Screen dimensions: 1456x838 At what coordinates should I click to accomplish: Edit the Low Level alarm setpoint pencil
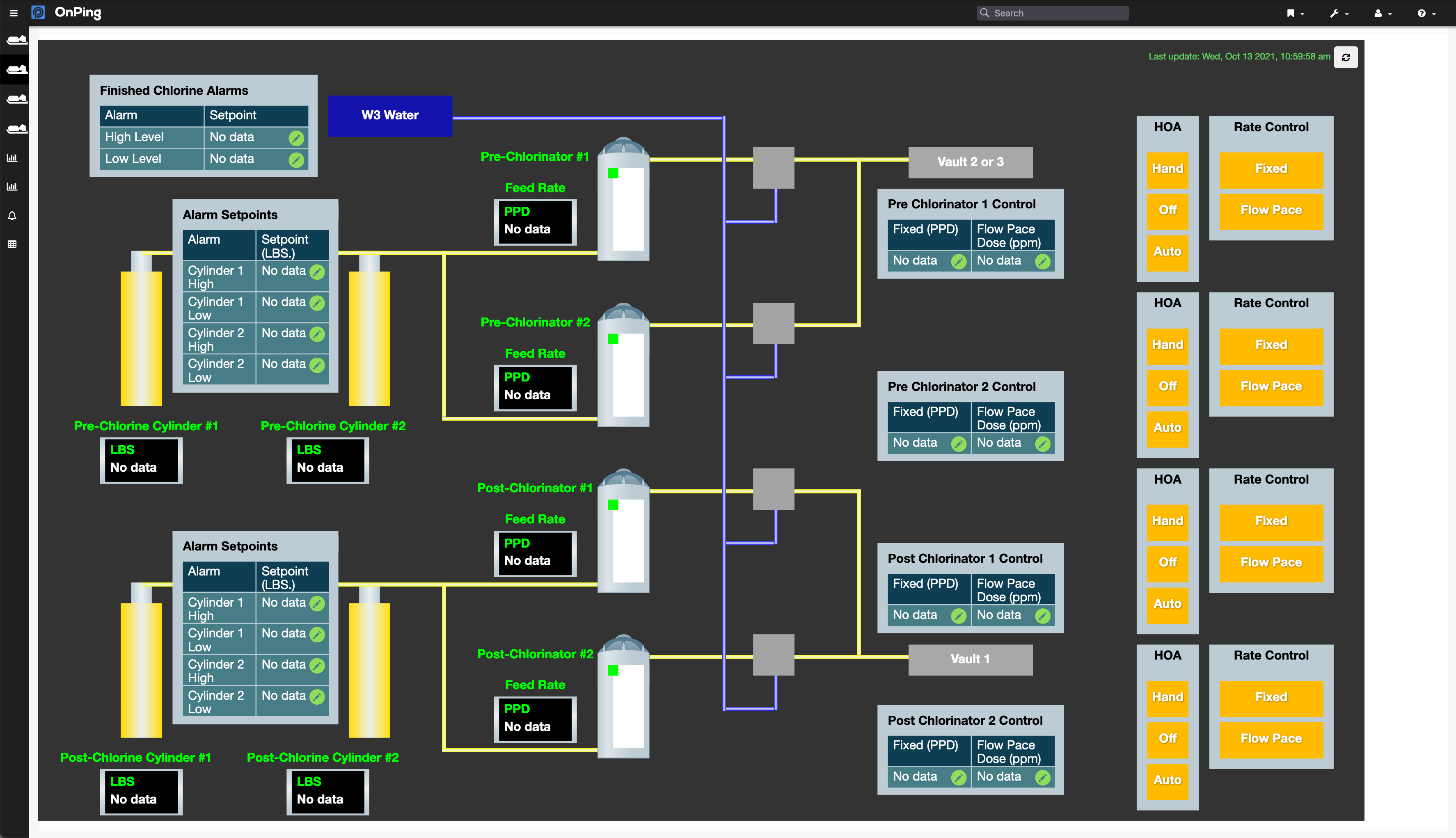296,160
